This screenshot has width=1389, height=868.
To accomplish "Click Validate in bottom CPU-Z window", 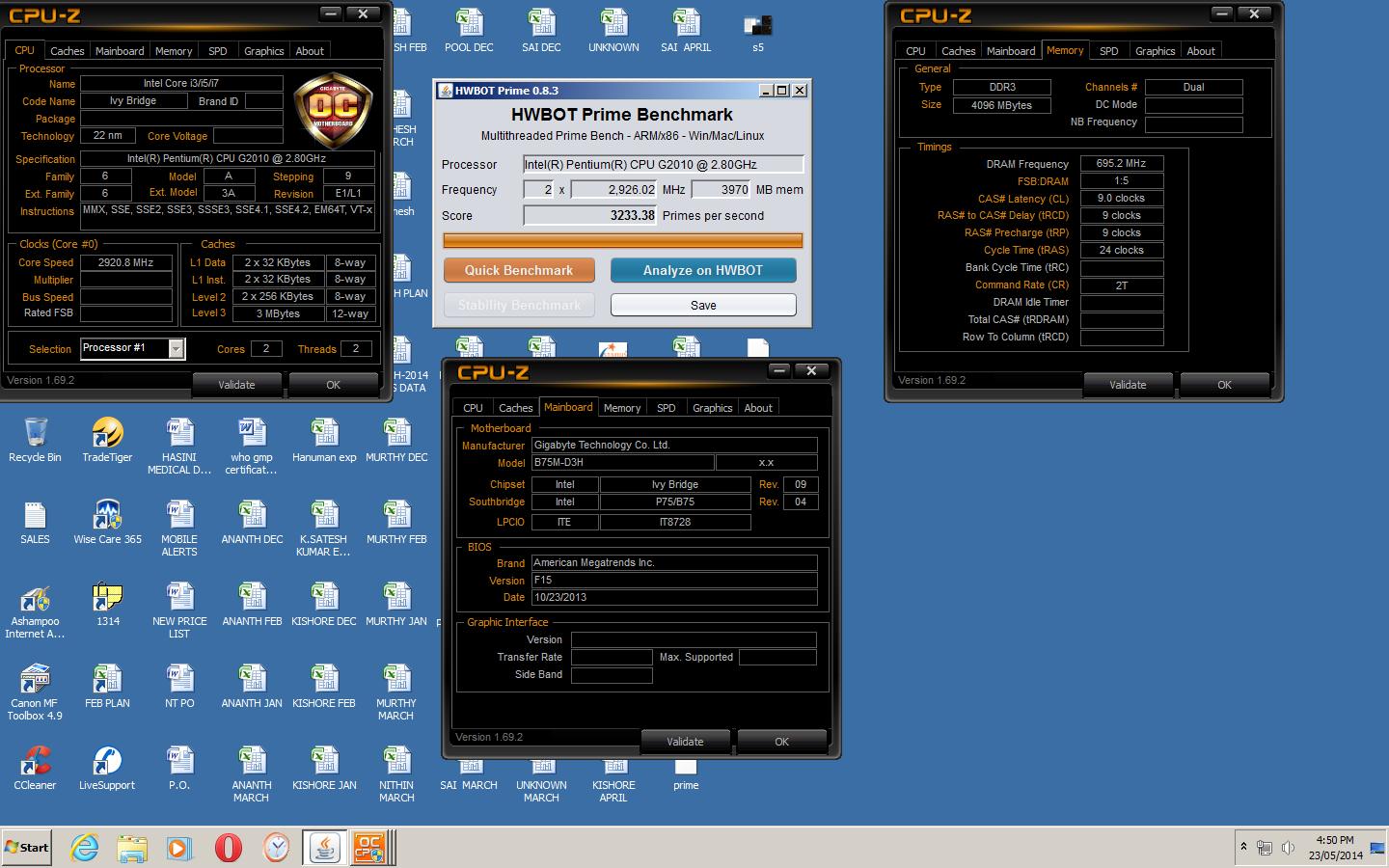I will pyautogui.click(x=685, y=742).
